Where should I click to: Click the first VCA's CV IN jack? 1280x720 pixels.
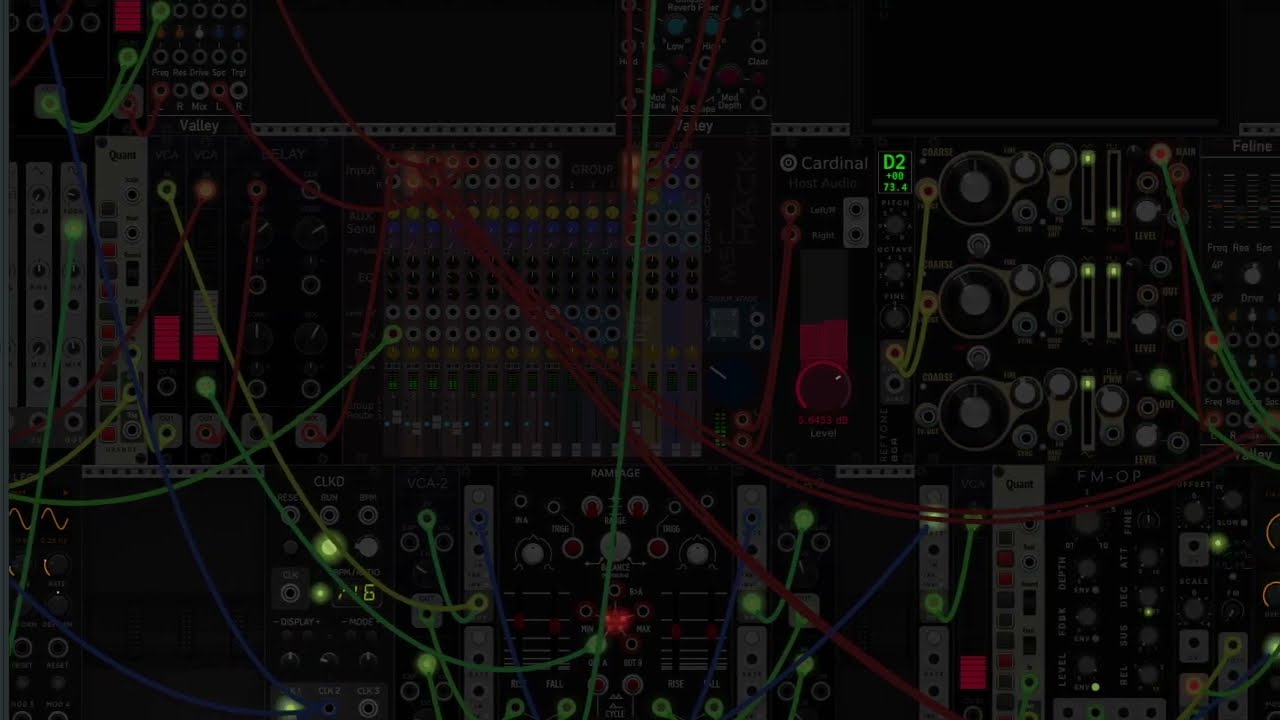click(x=167, y=386)
